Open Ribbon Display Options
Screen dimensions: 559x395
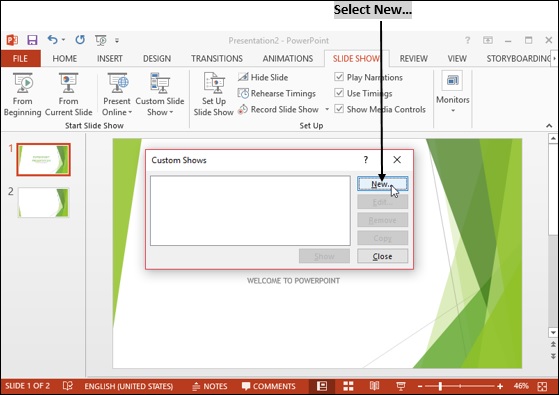488,40
